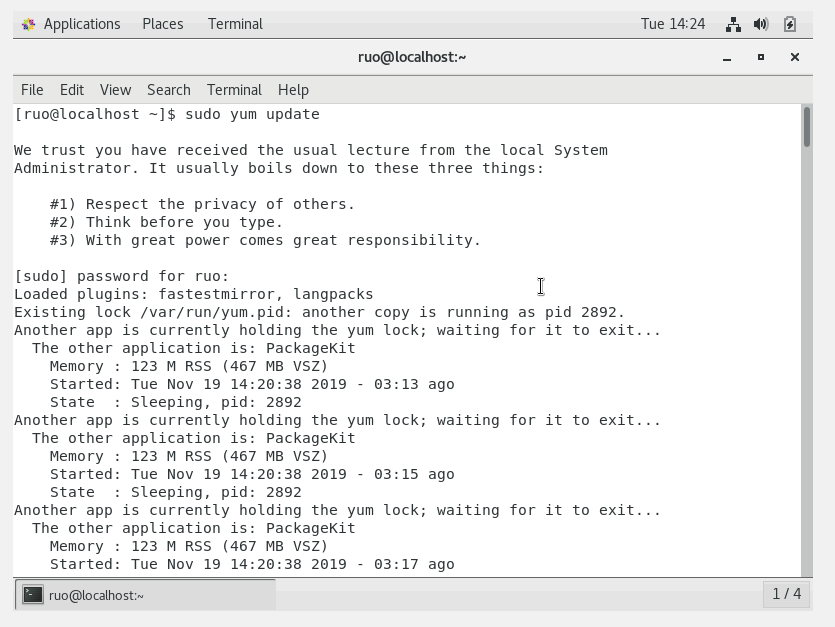Open the Help menu
835x627 pixels.
tap(293, 90)
